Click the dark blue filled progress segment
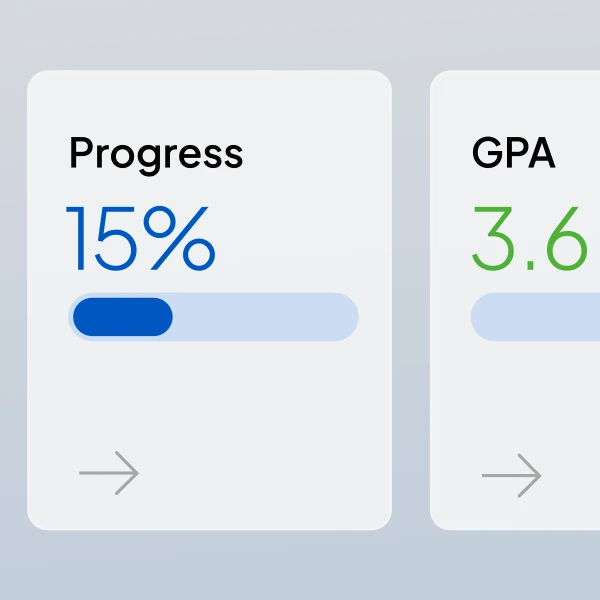600x600 pixels. click(x=123, y=317)
